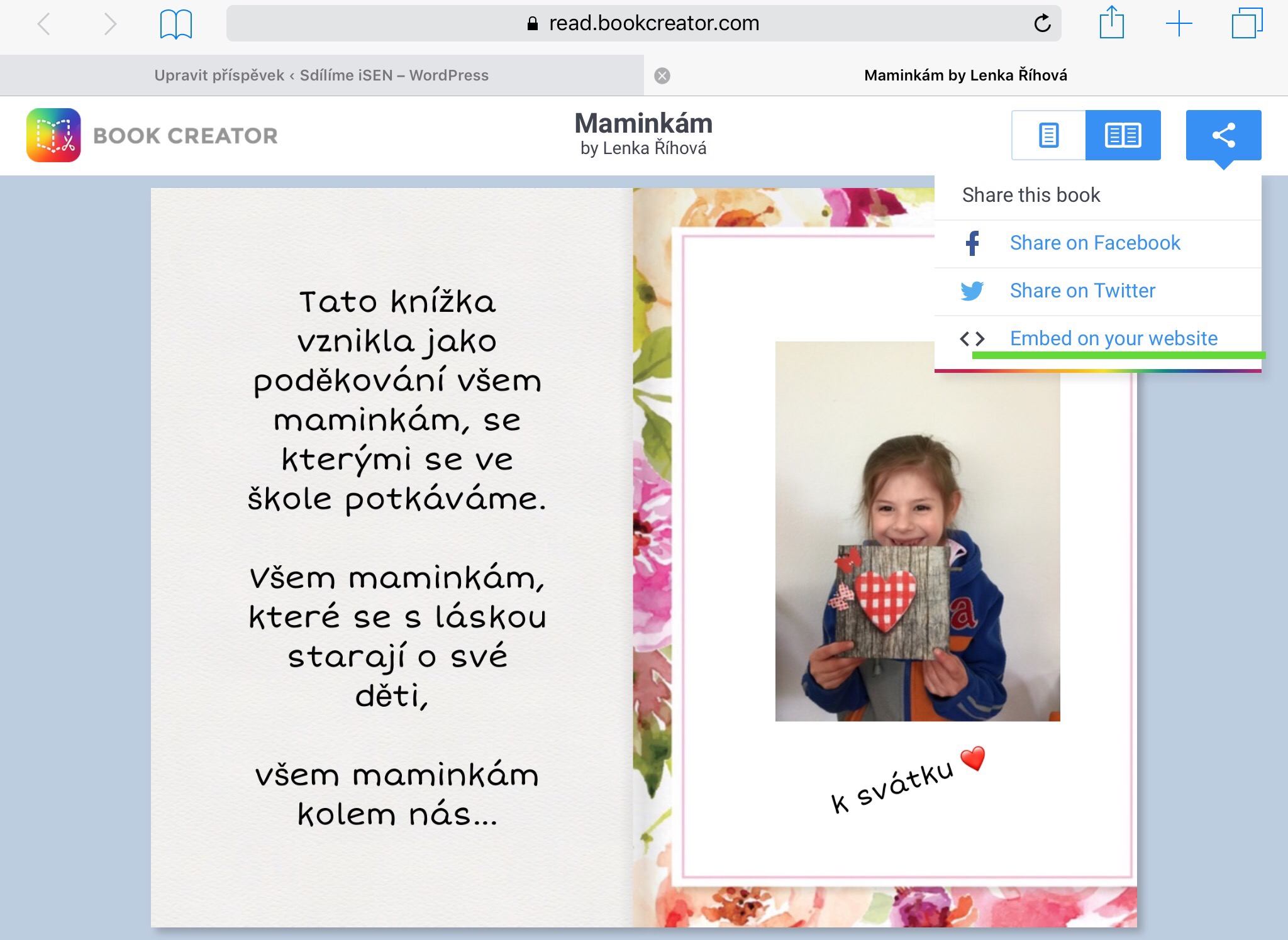Click the book title Maminkám

click(x=643, y=123)
